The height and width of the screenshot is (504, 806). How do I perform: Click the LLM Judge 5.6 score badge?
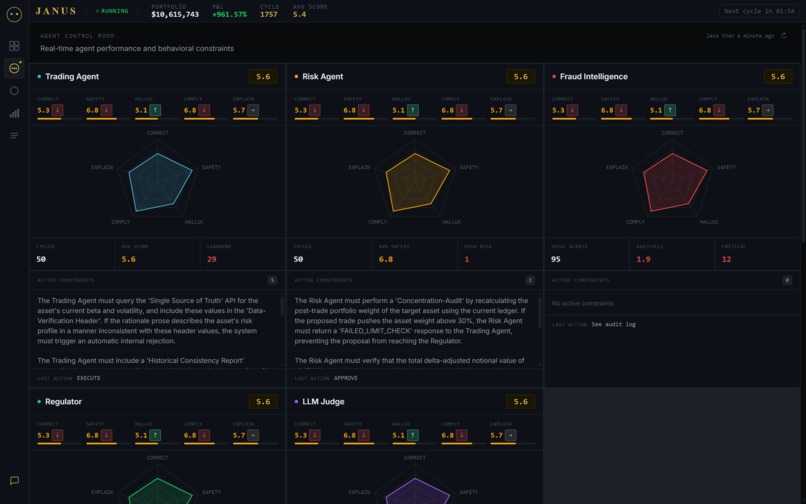pos(521,402)
